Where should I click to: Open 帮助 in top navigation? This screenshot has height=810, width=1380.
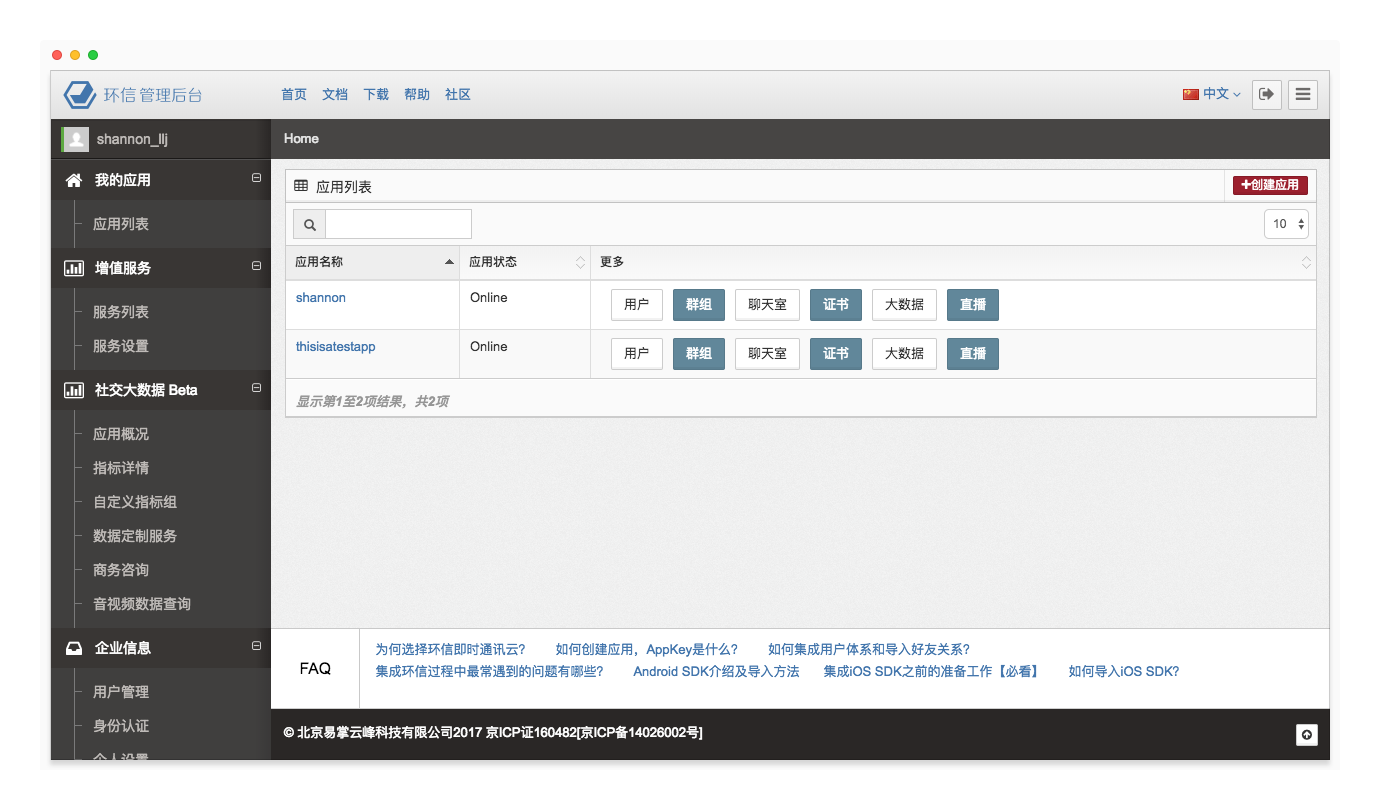(x=417, y=94)
